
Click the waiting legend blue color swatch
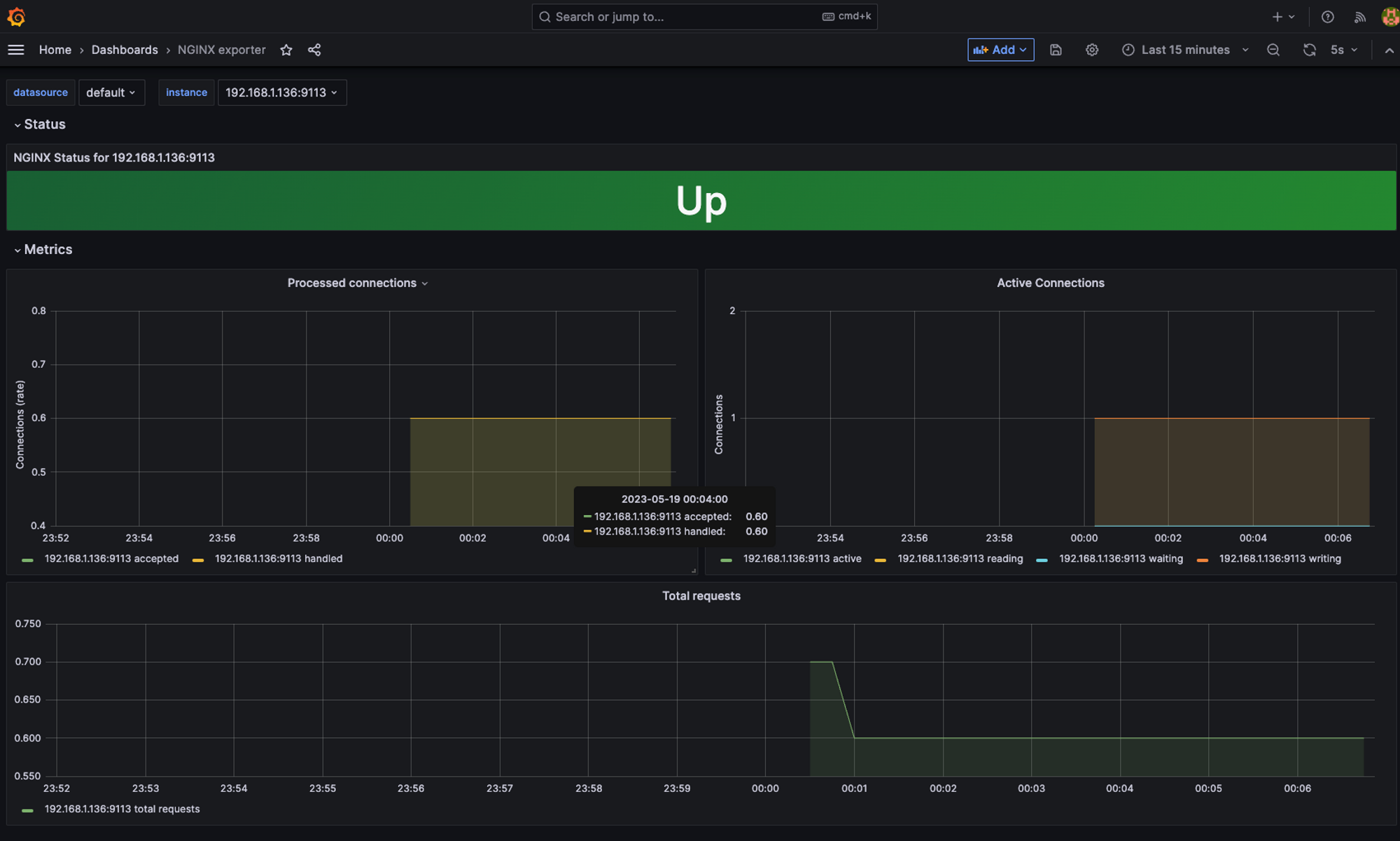[1042, 560]
